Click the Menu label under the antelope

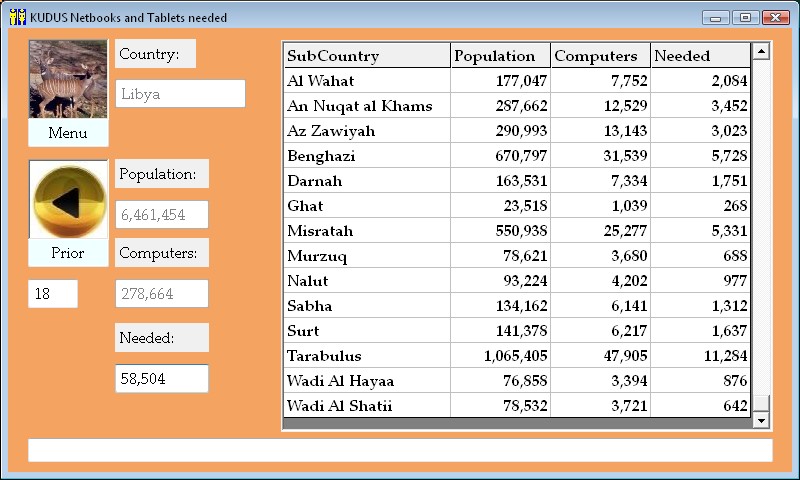click(68, 133)
